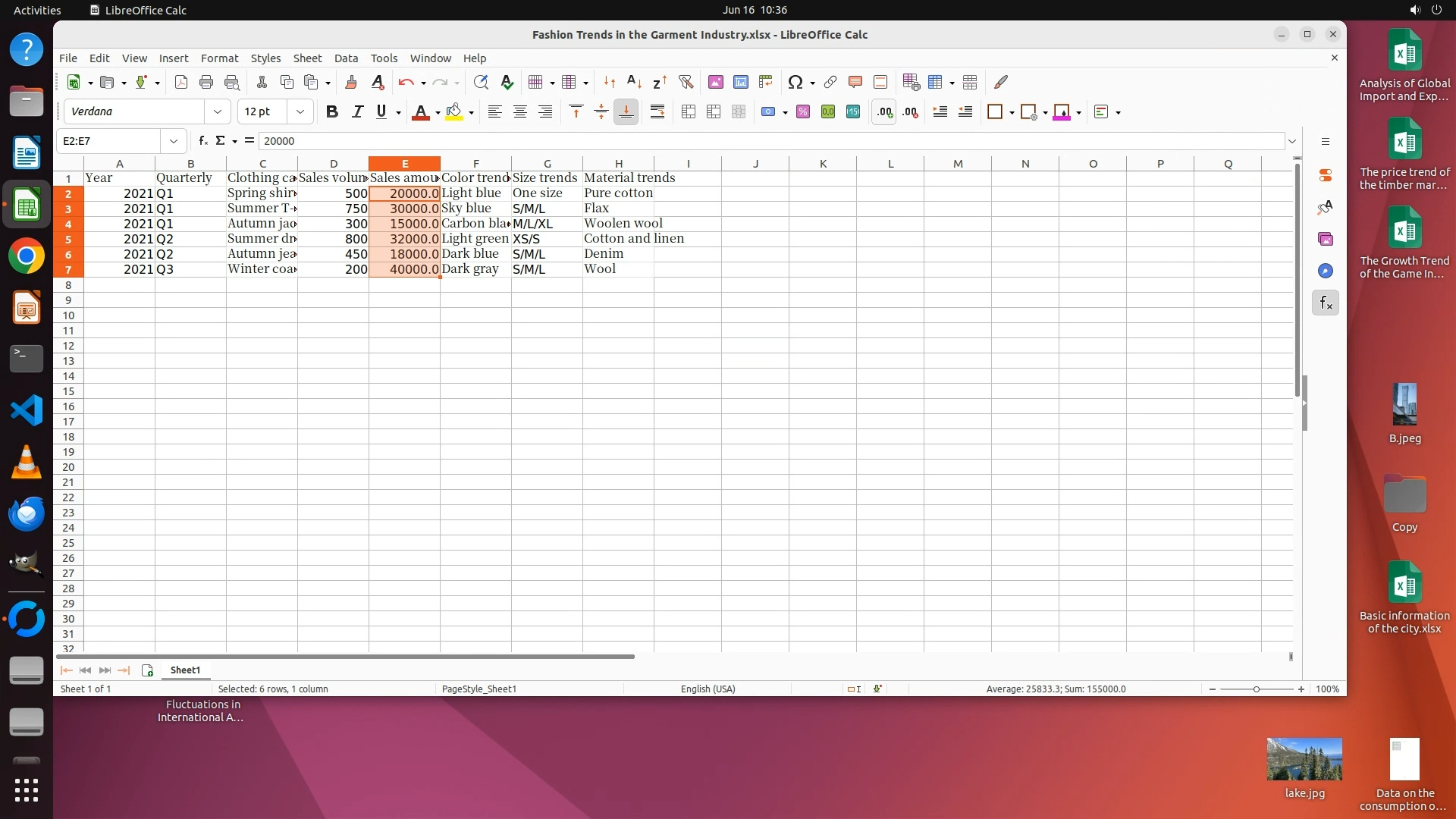The image size is (1456, 819).
Task: Click the Insert Special Character icon
Action: 795,82
